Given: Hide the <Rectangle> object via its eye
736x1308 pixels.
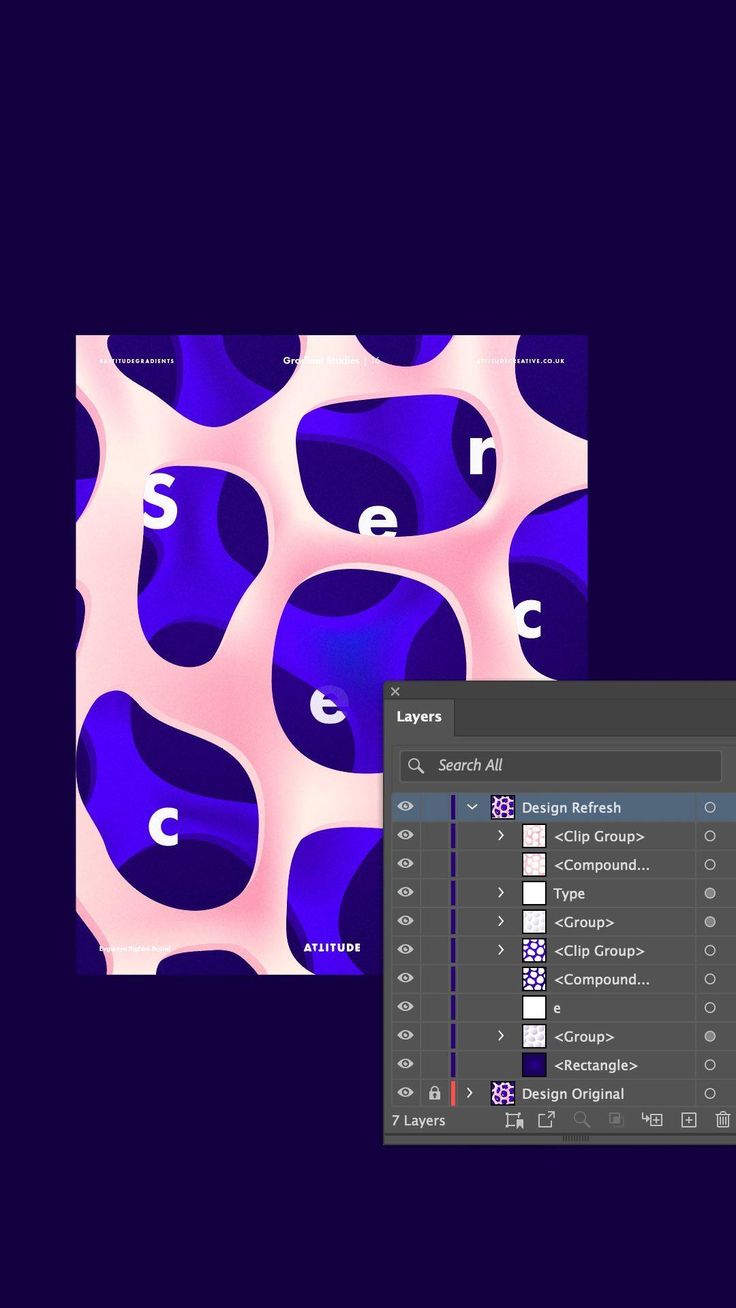Looking at the screenshot, I should [x=405, y=1064].
